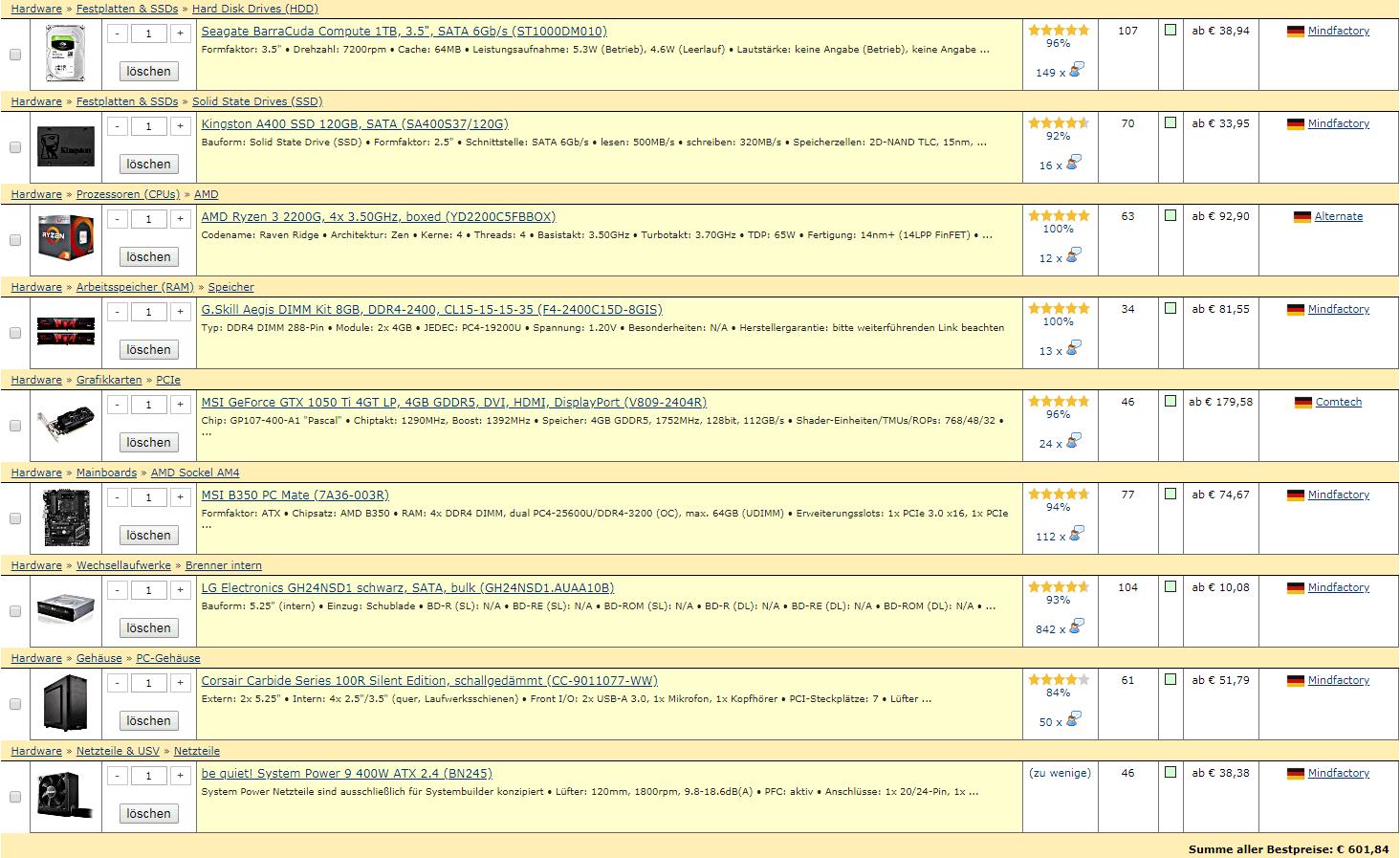Decrease quantity of G.Skill Aegis with minus

tap(117, 312)
